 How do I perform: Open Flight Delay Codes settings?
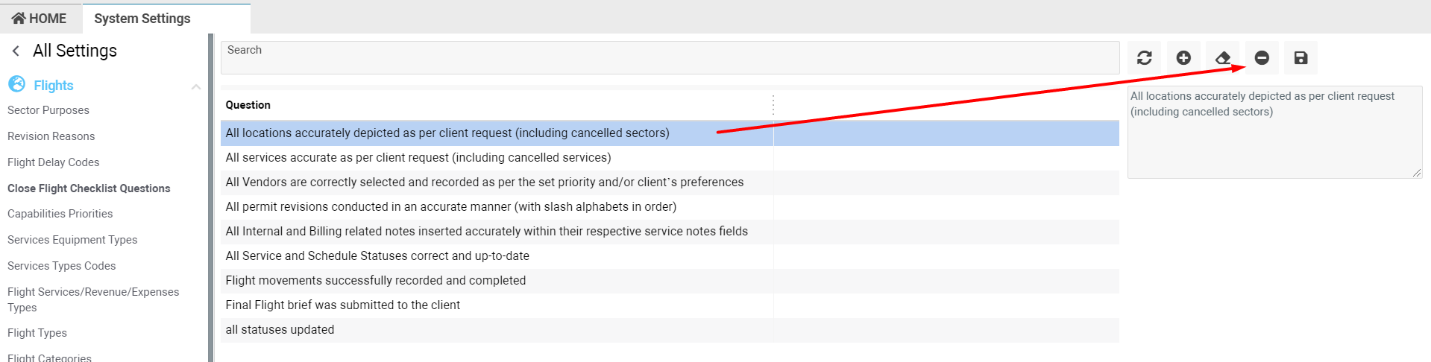click(x=53, y=162)
